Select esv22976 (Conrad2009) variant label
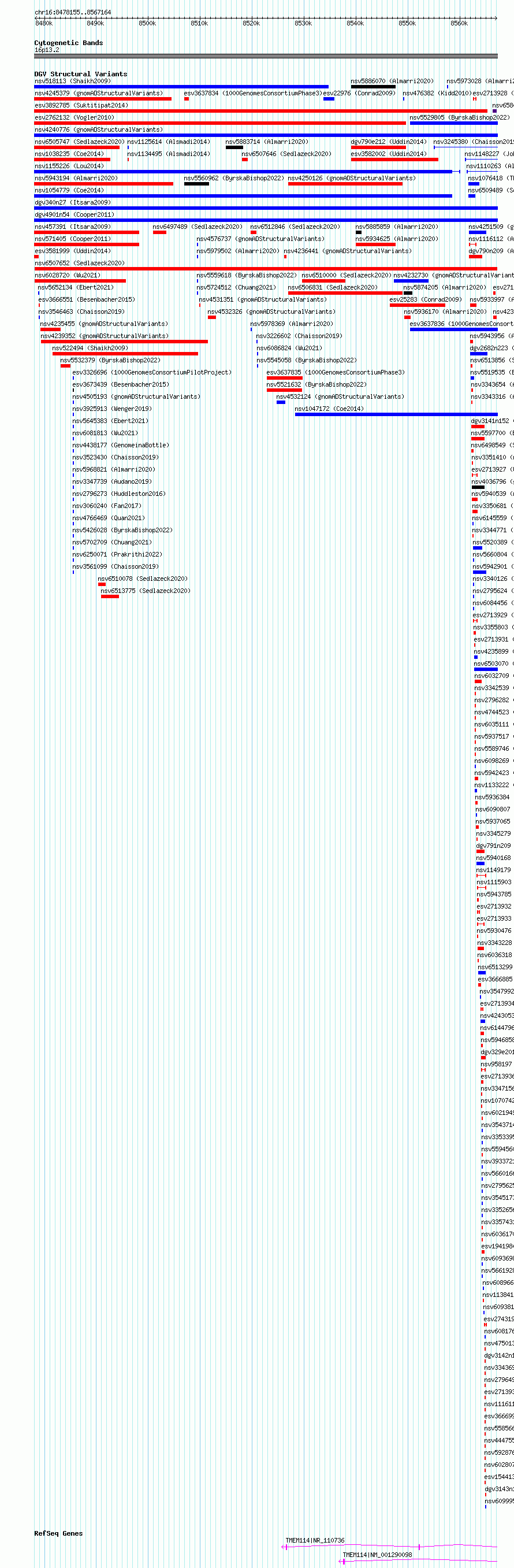Viewport: 514px width, 1568px height. tap(359, 93)
